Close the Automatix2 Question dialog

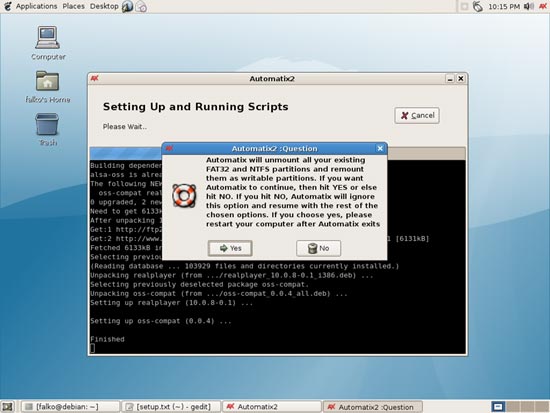tap(380, 148)
